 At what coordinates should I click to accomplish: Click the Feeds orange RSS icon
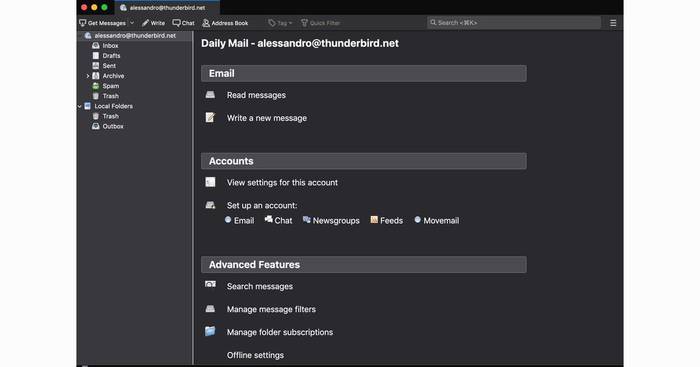[x=374, y=220]
